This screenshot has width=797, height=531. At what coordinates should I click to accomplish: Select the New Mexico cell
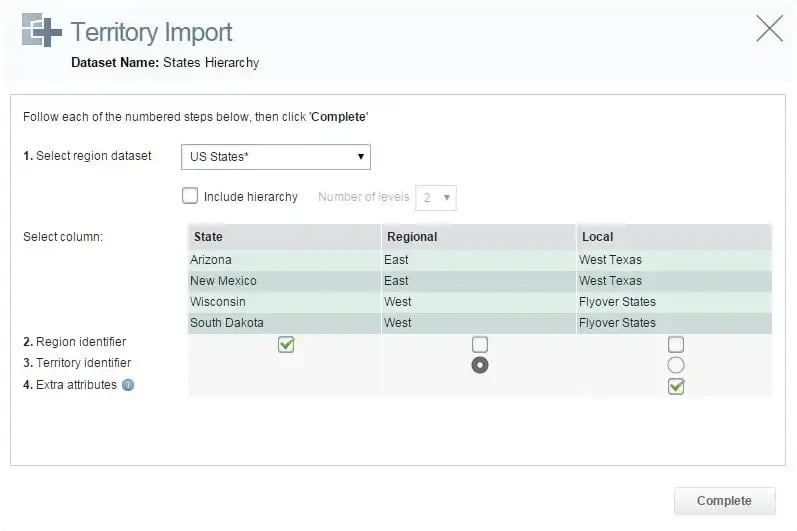[x=285, y=281]
